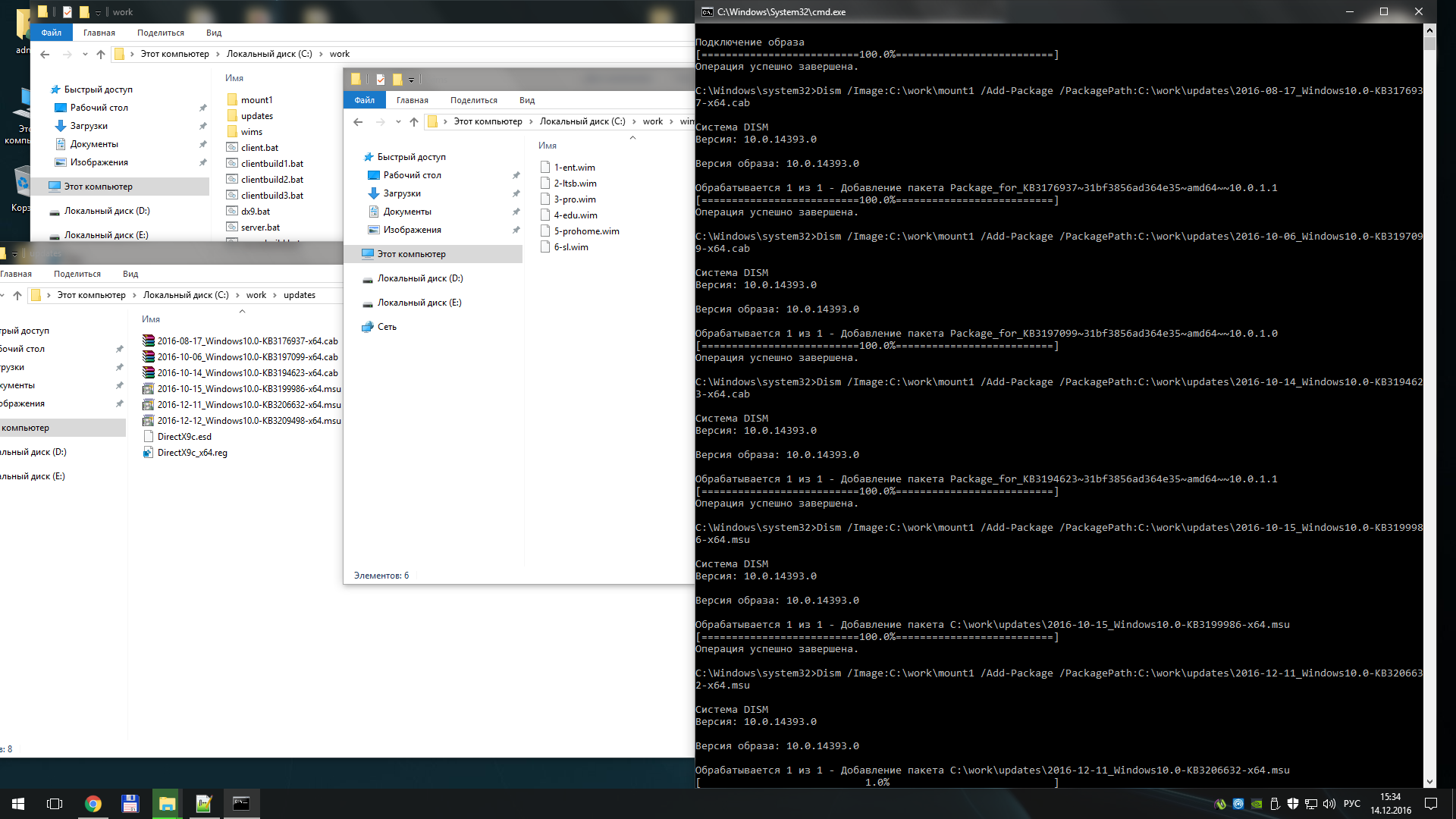Image resolution: width=1456 pixels, height=819 pixels.
Task: Select Локальный диск (D:) in wims window sidebar
Action: click(413, 278)
